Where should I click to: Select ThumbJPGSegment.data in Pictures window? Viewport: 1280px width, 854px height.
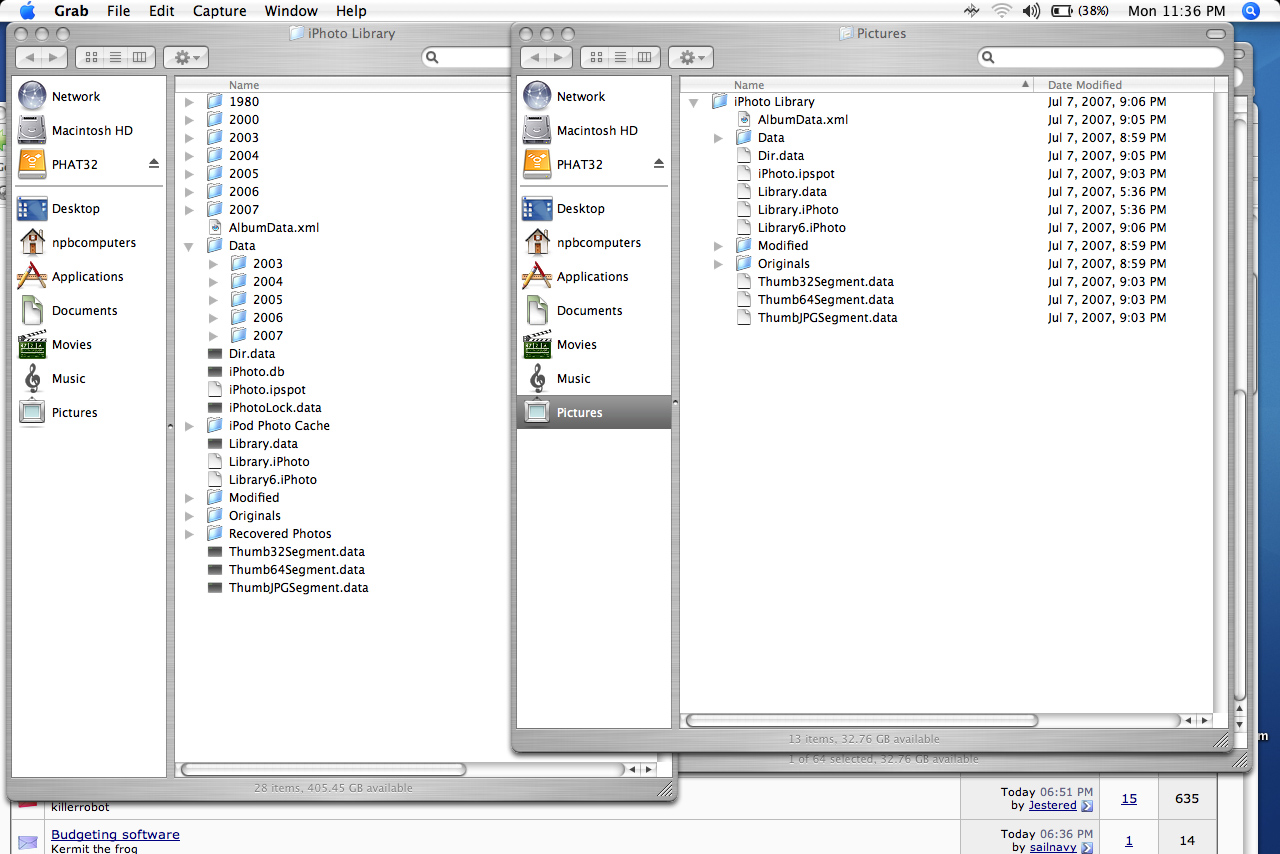pyautogui.click(x=828, y=318)
